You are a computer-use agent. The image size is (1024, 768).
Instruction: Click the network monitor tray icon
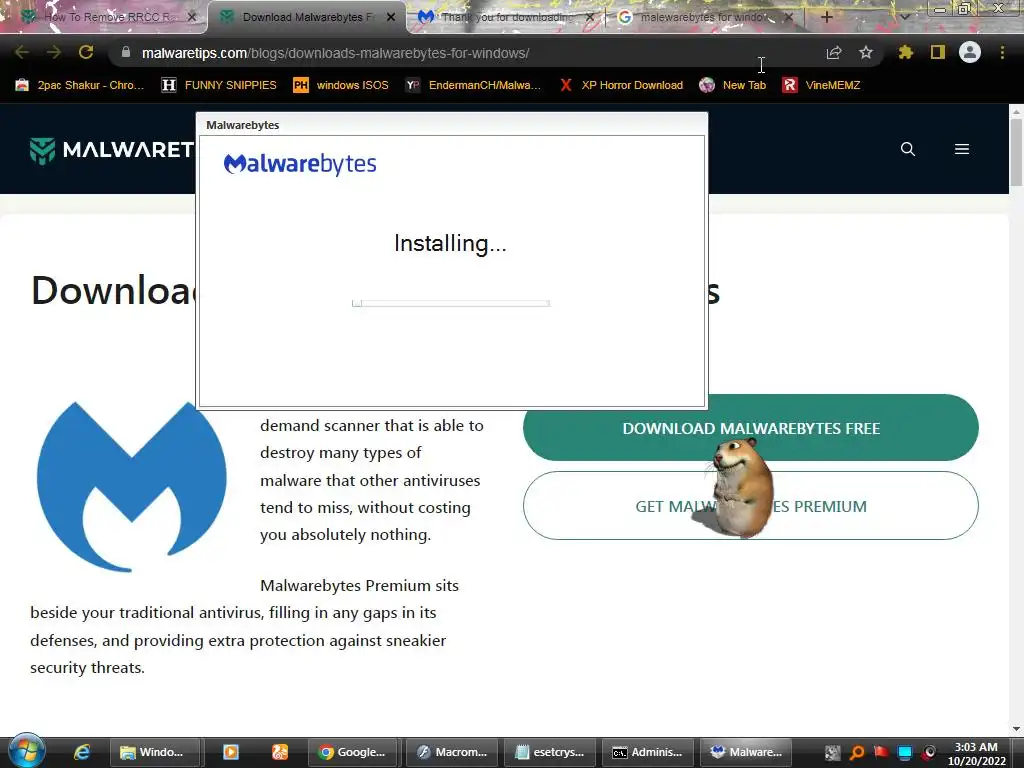905,753
